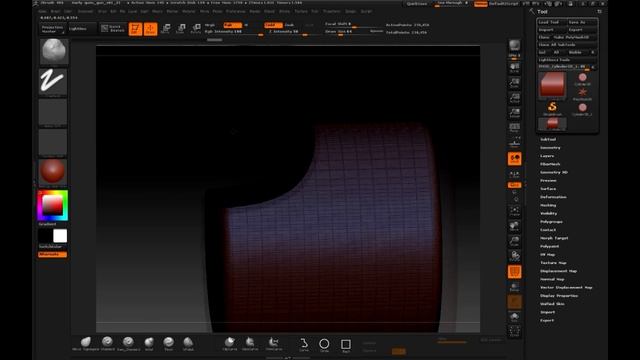Select the Rotate transpose tool in top shelf
640x360 pixels.
pyautogui.click(x=196, y=29)
